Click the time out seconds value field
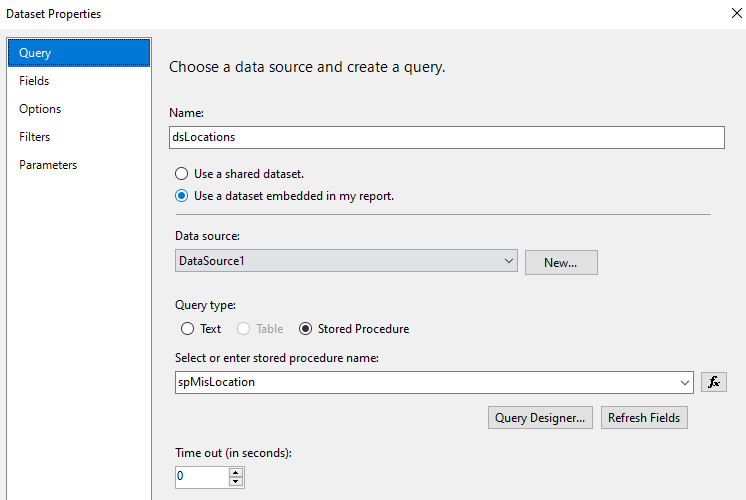The image size is (746, 500). 203,476
